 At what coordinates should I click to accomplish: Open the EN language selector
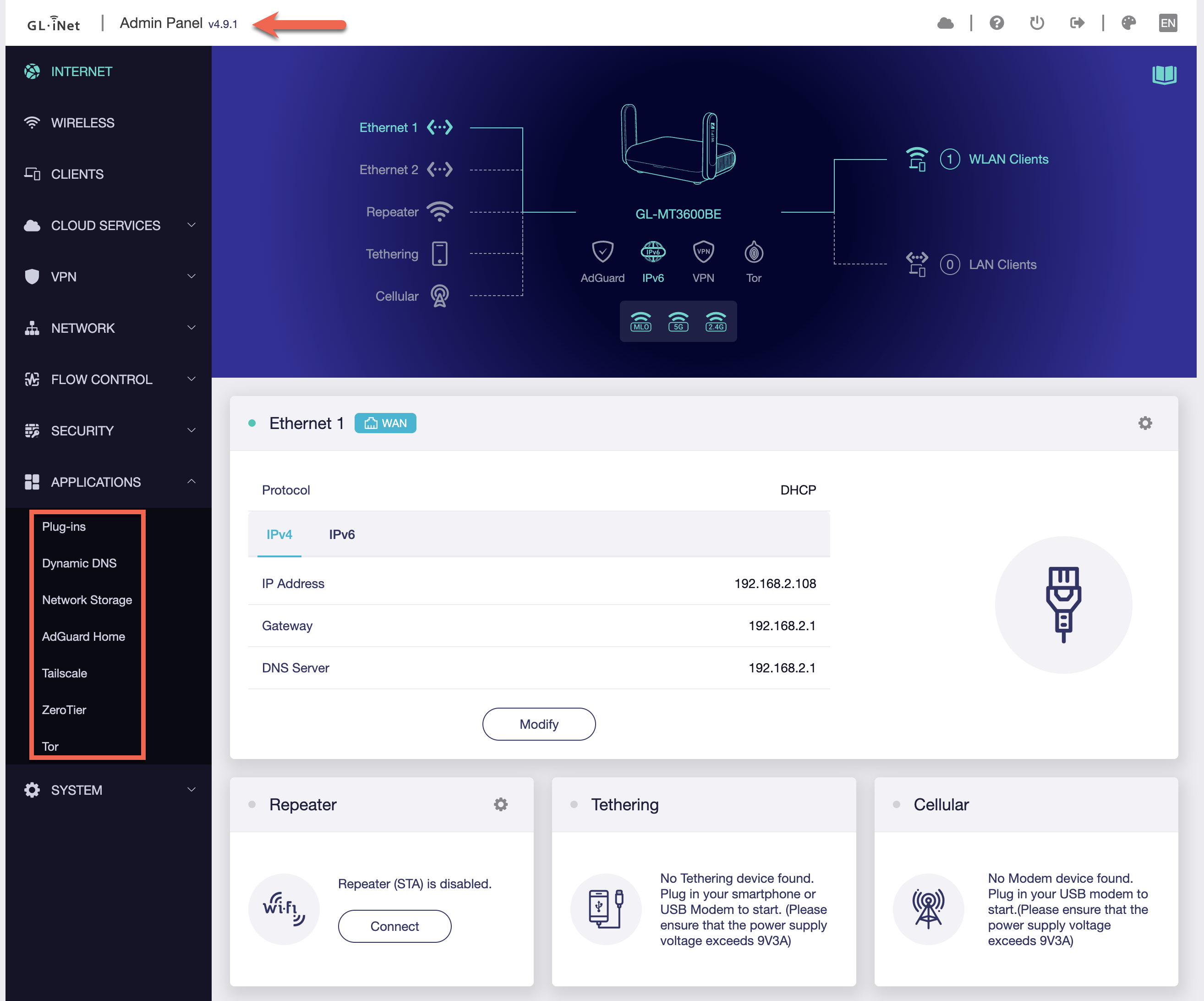(1168, 23)
